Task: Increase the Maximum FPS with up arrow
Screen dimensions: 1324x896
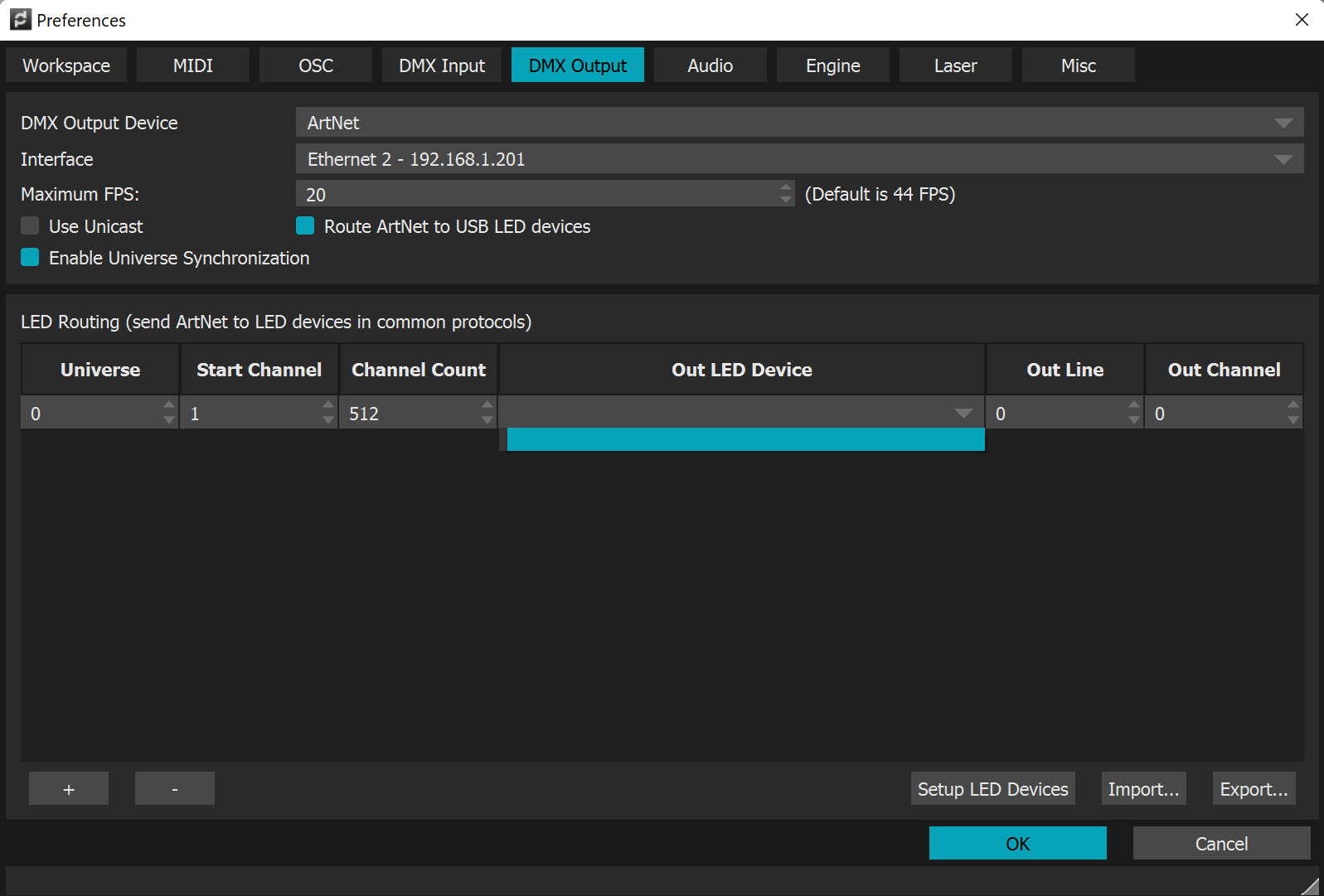Action: click(x=786, y=188)
